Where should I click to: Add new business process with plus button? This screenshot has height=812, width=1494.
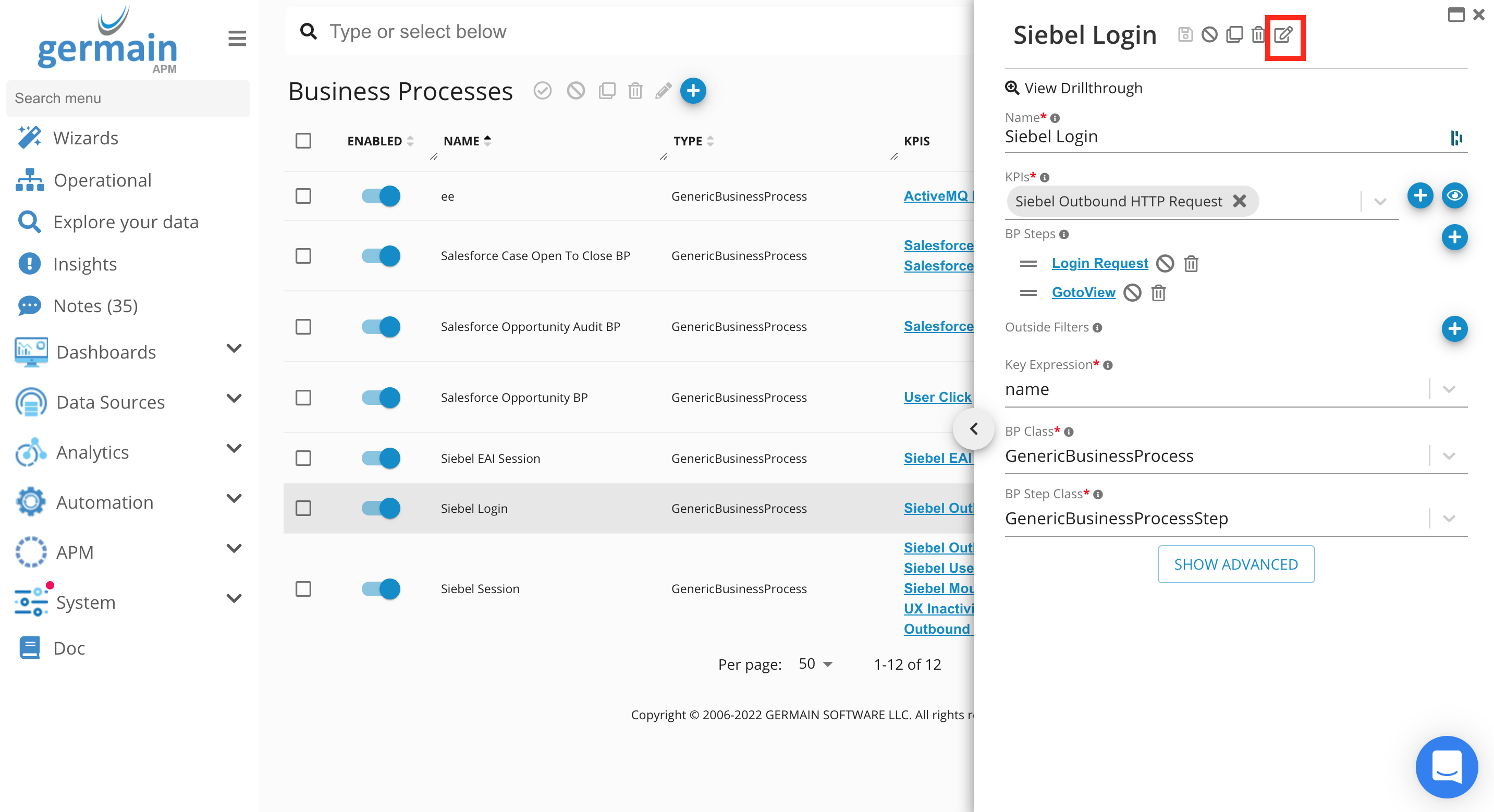point(693,91)
